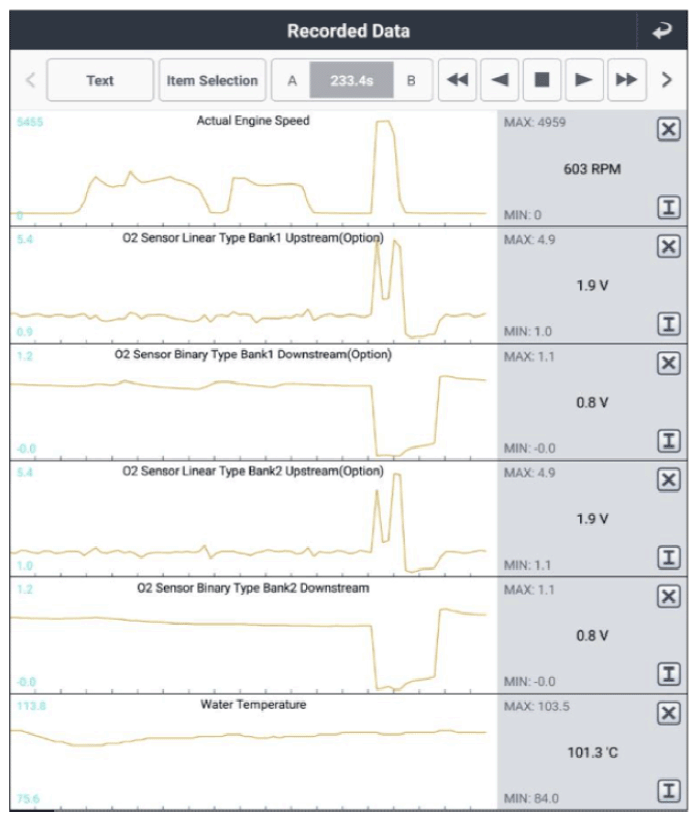Toggle the cursor icon for the Water Temperature graph
The height and width of the screenshot is (821, 698).
coord(669,791)
